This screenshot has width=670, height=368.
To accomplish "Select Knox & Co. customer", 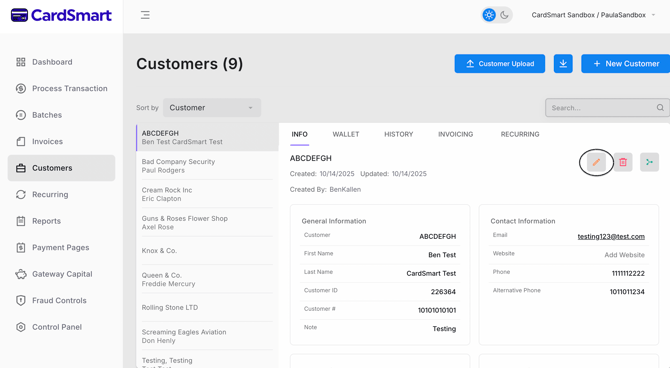I will [x=207, y=251].
